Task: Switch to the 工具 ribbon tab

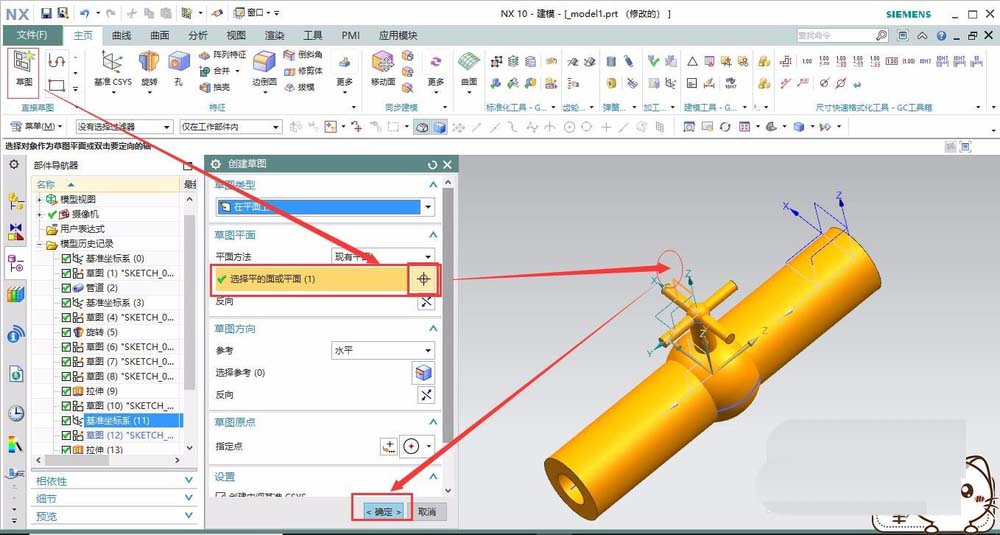Action: pyautogui.click(x=312, y=36)
